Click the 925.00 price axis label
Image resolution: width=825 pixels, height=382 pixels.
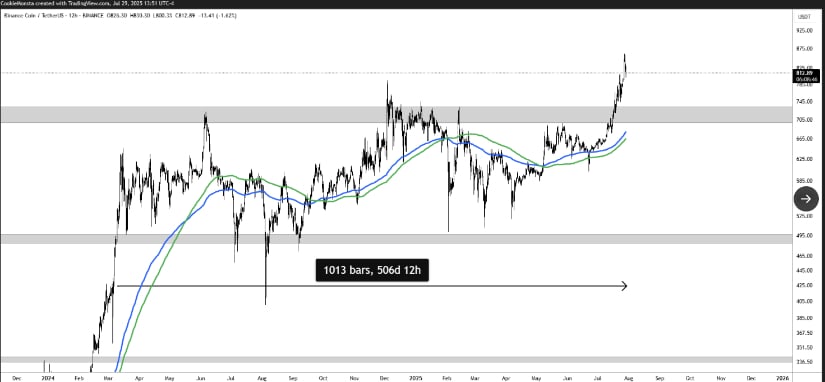804,31
